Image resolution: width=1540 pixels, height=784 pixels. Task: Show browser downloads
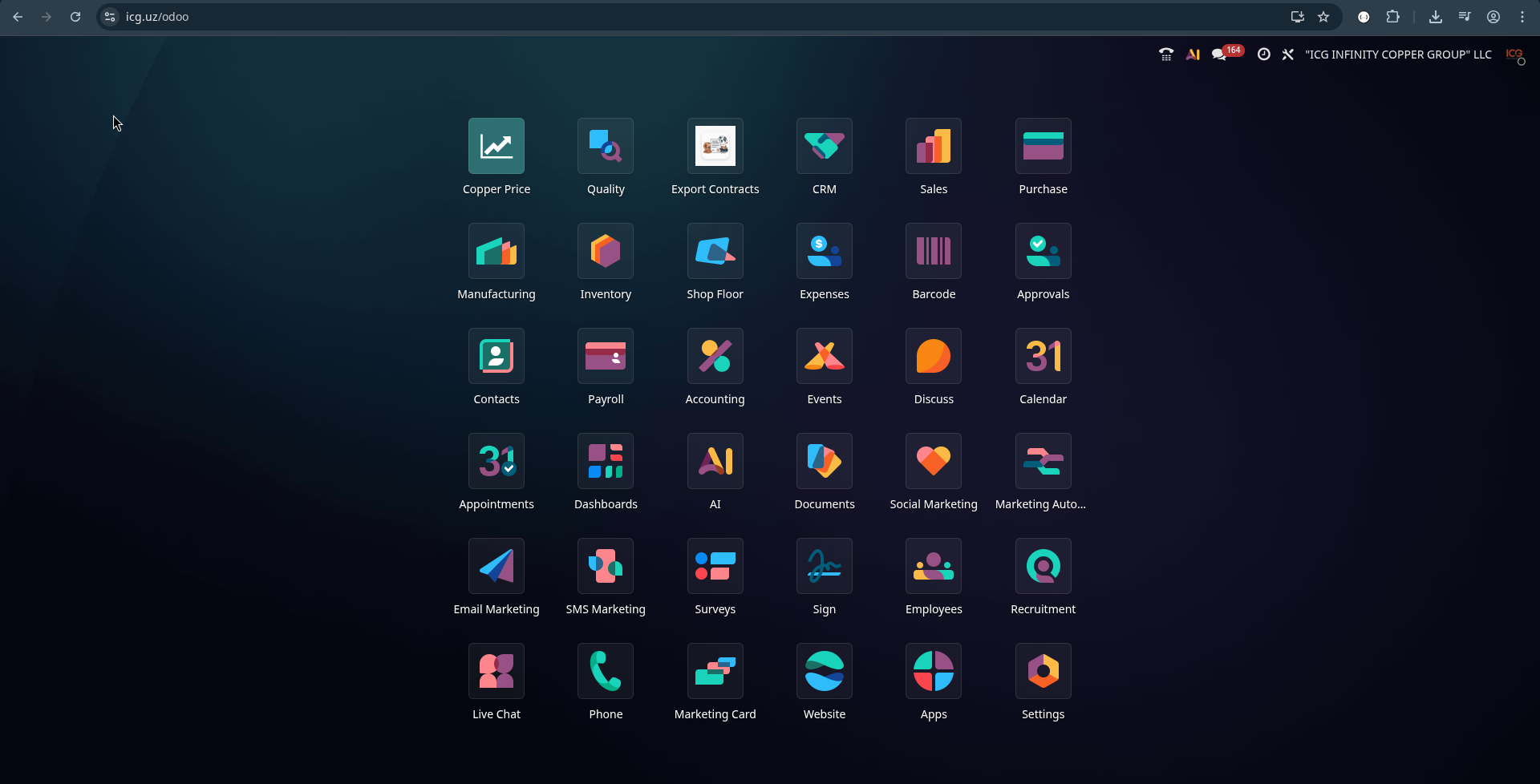pos(1436,17)
